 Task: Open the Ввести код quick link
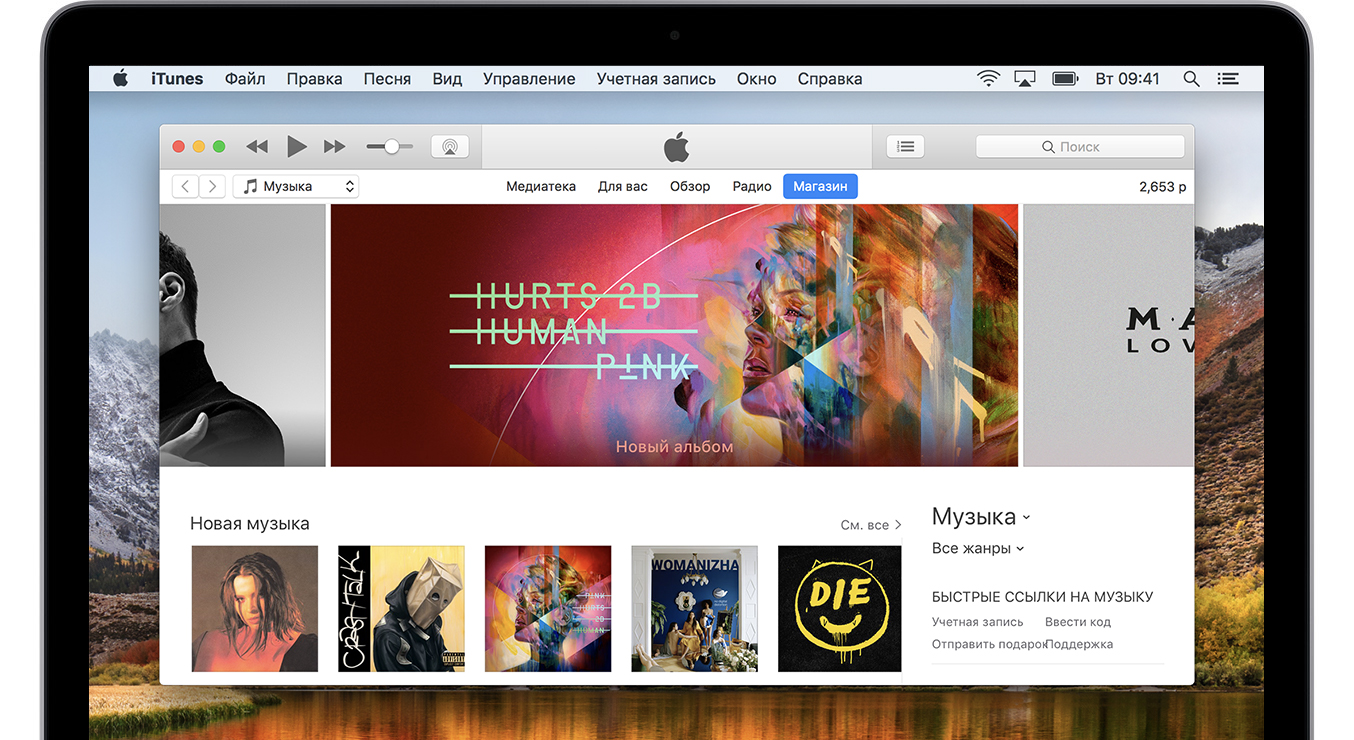point(1078,622)
